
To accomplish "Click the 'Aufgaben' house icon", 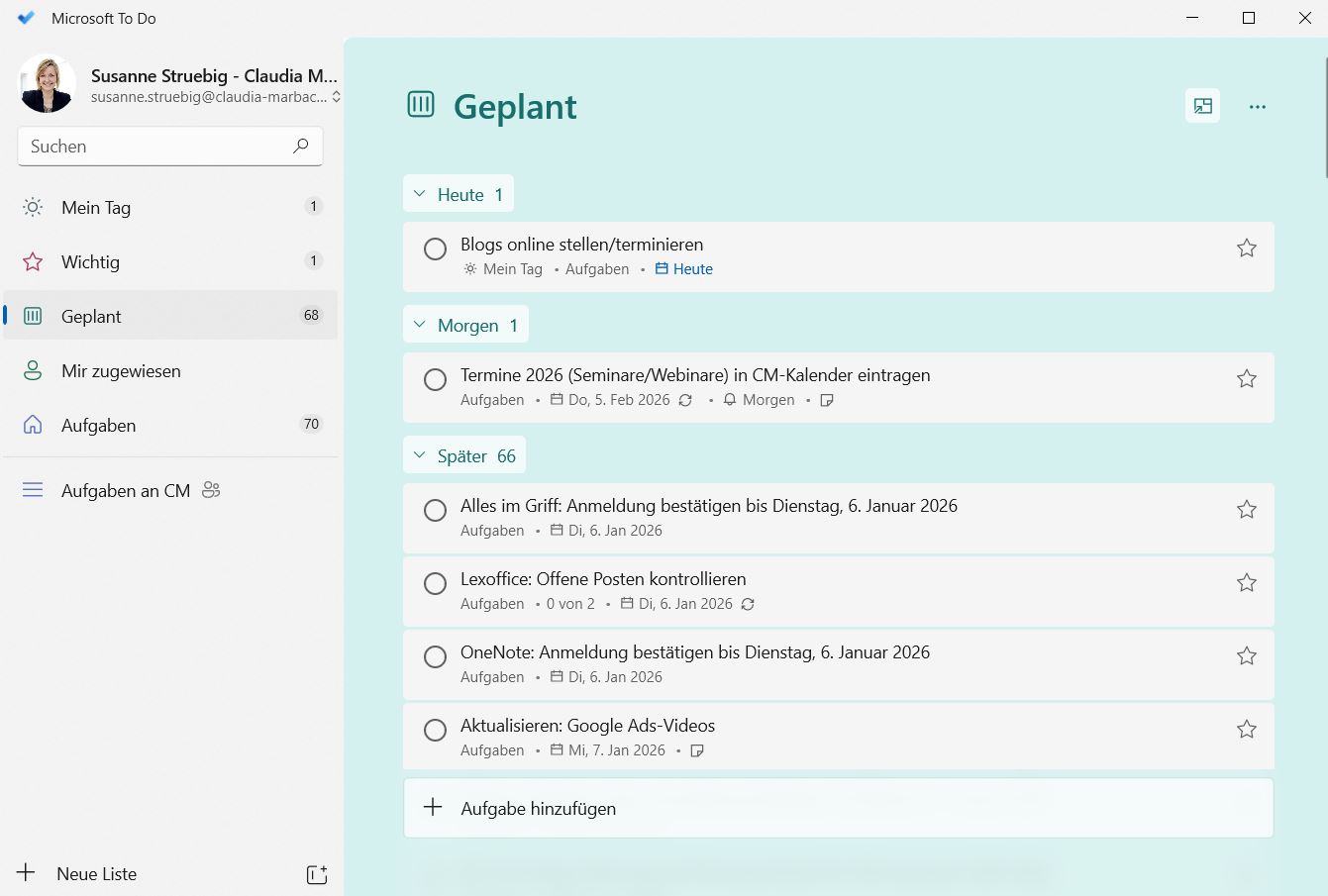I will click(x=33, y=425).
